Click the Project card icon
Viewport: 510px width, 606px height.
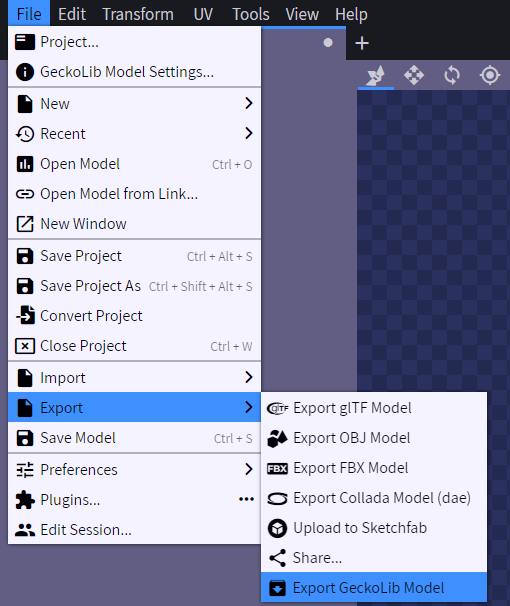(25, 42)
